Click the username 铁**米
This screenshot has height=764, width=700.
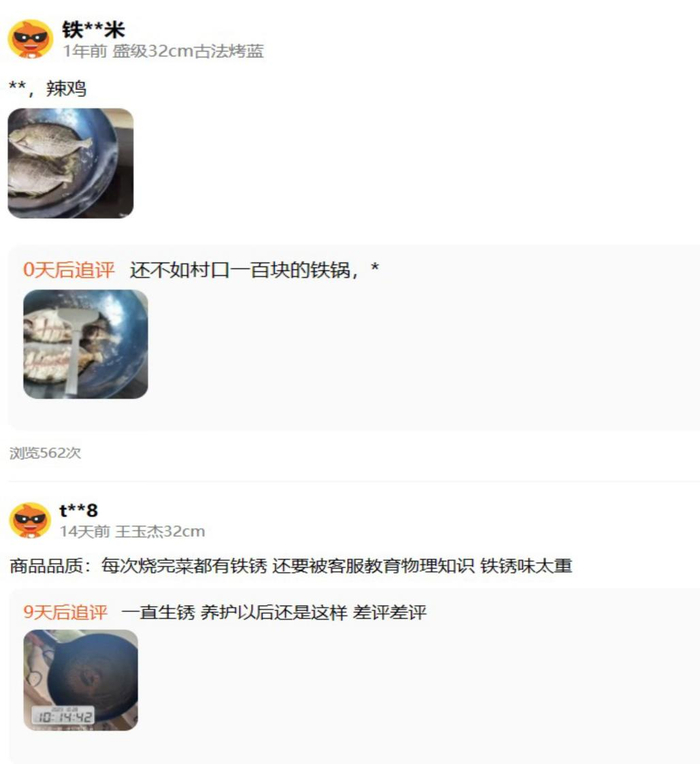[94, 30]
